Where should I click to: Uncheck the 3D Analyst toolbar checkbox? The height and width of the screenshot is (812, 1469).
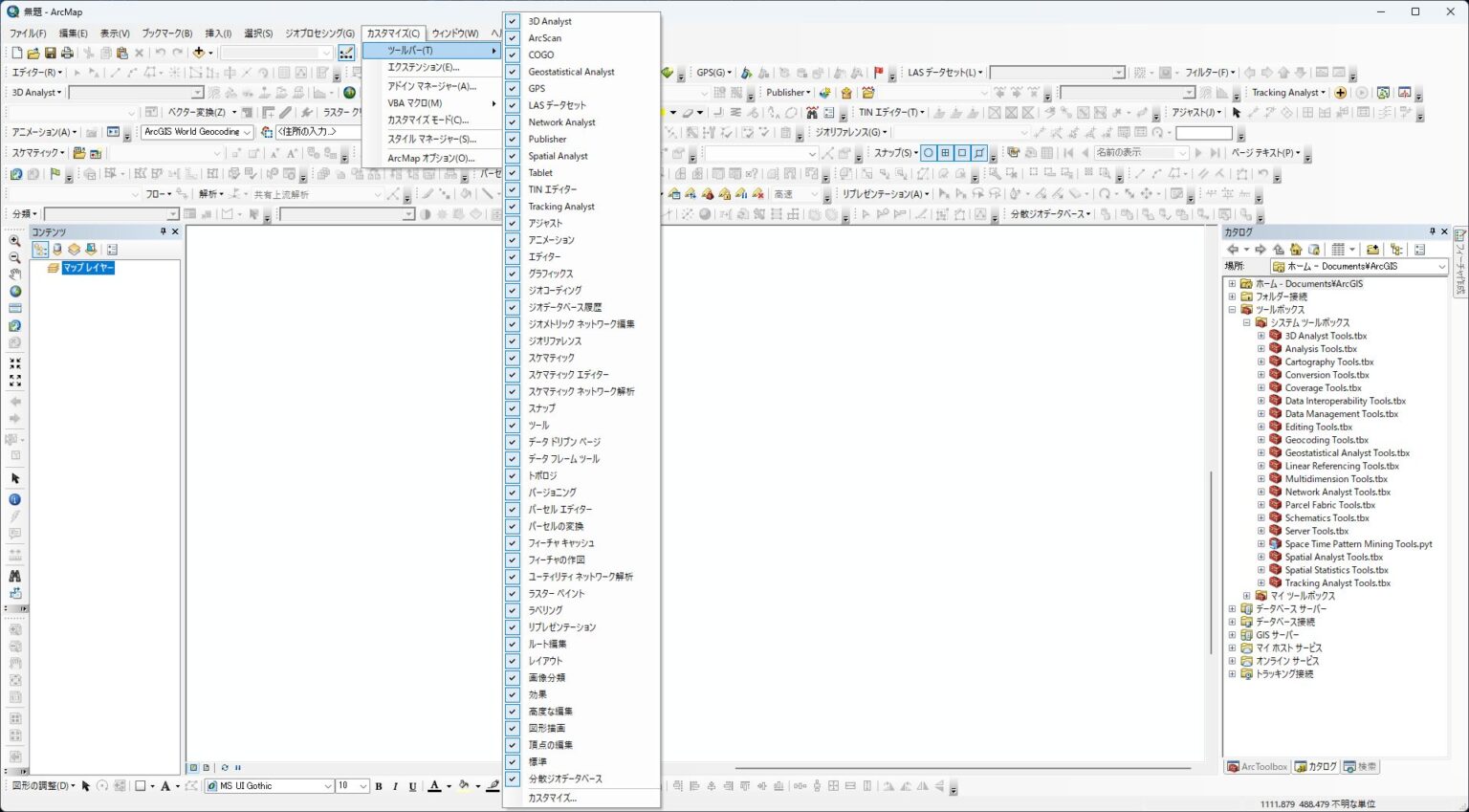pyautogui.click(x=512, y=21)
